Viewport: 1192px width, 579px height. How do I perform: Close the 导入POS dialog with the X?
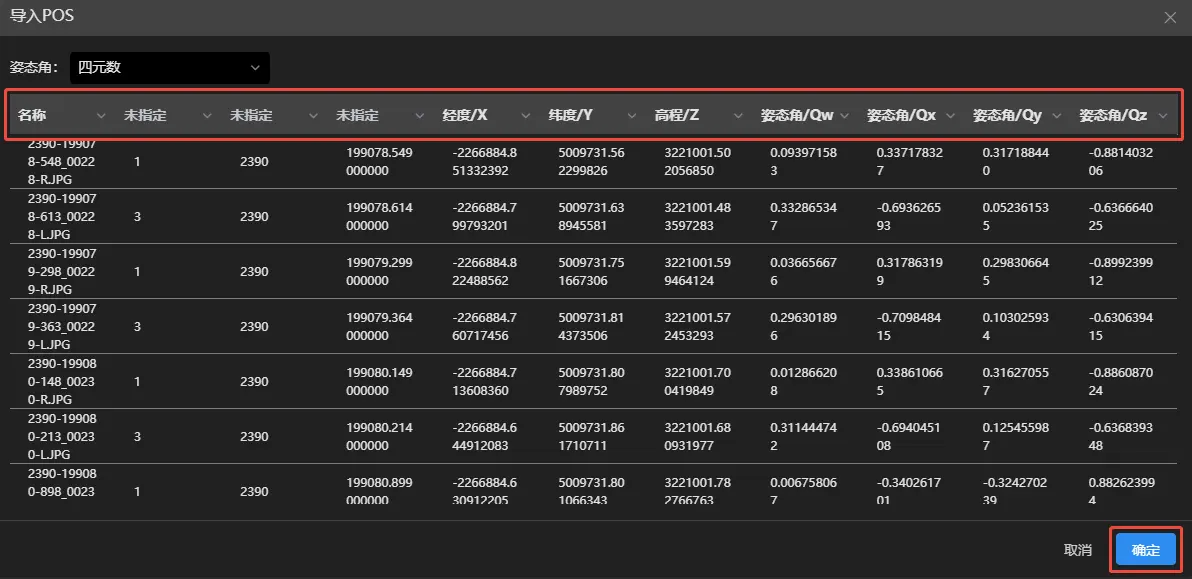1171,17
